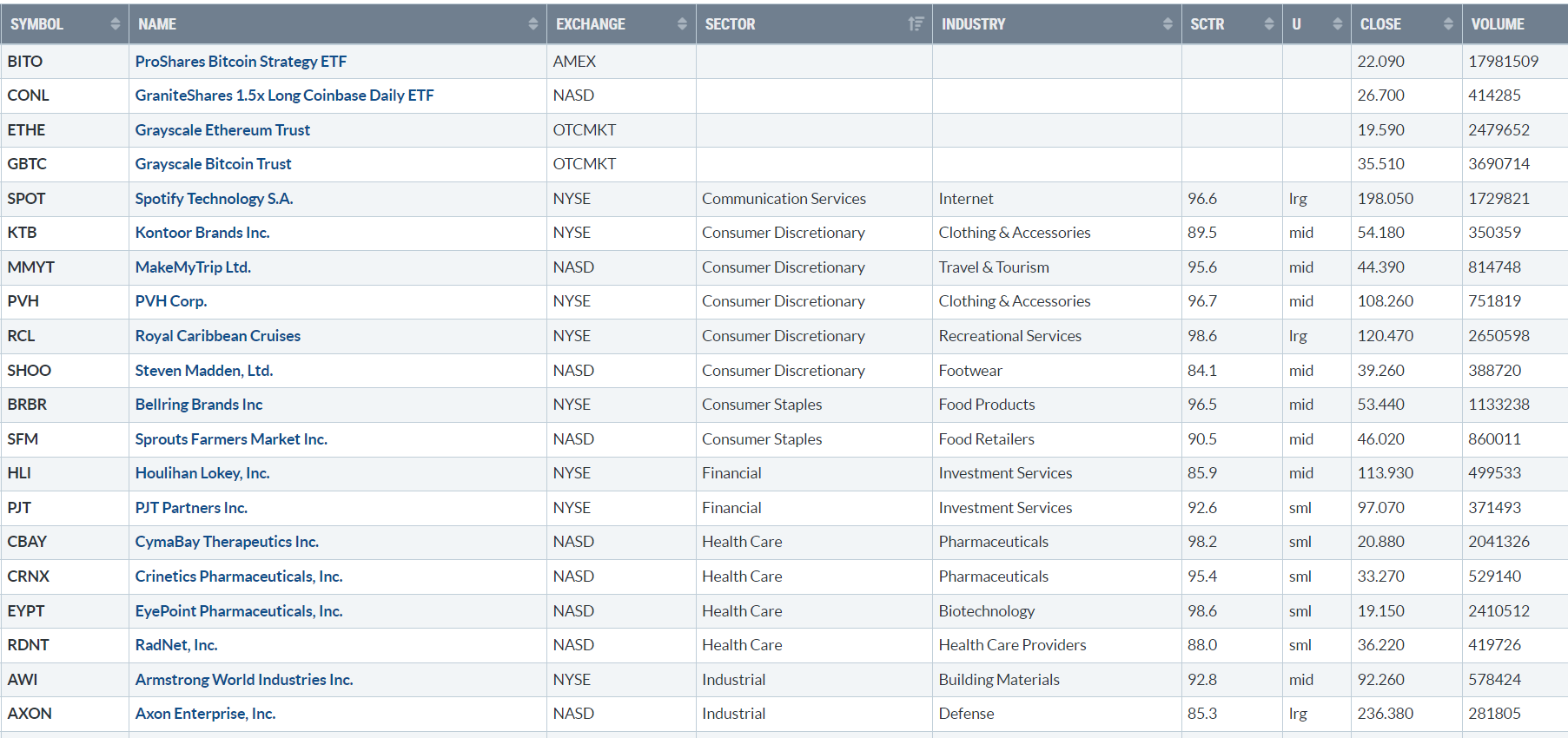The height and width of the screenshot is (738, 1568).
Task: Go to Axon Enterprise, Inc. page
Action: (205, 714)
